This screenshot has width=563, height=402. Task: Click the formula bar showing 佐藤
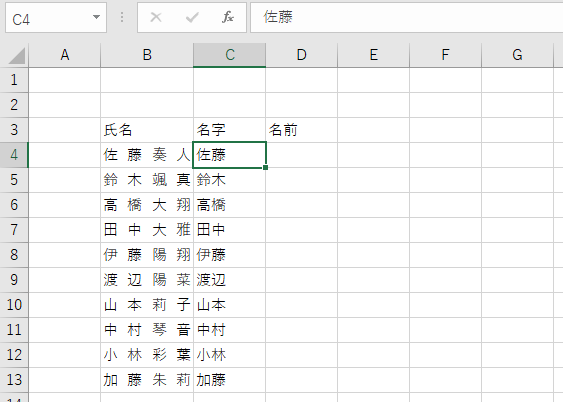(406, 17)
